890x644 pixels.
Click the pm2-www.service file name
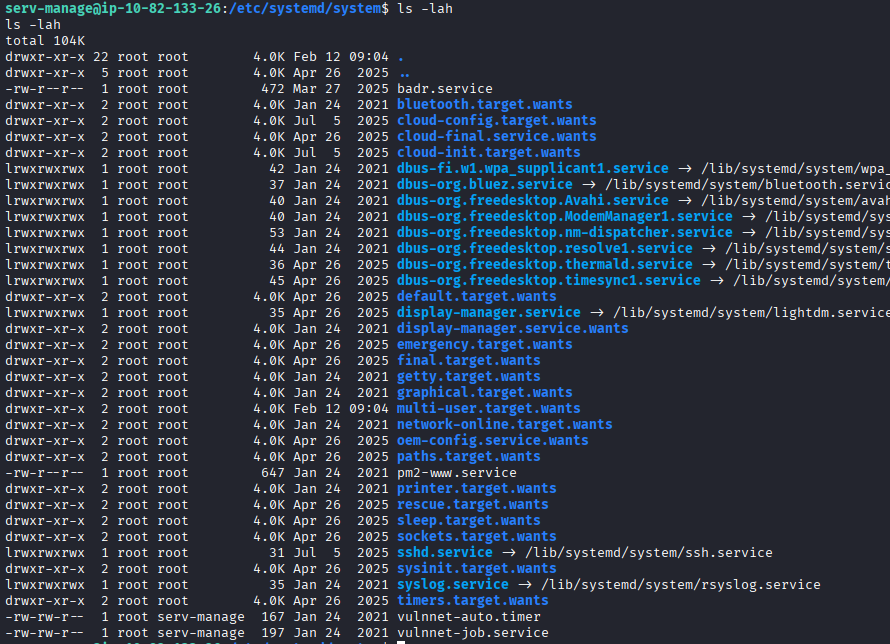pyautogui.click(x=456, y=472)
